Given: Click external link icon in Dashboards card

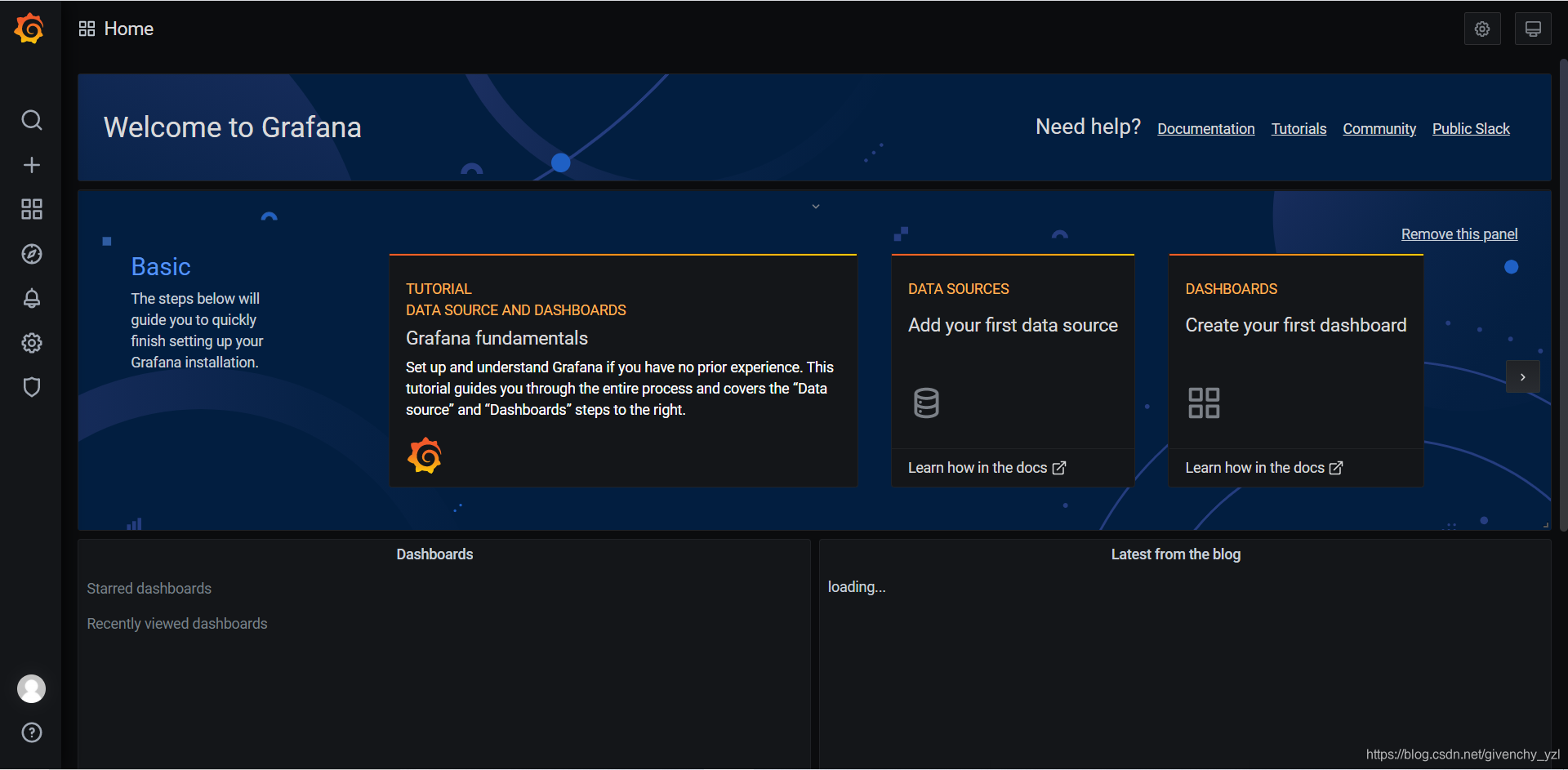Looking at the screenshot, I should (x=1336, y=468).
